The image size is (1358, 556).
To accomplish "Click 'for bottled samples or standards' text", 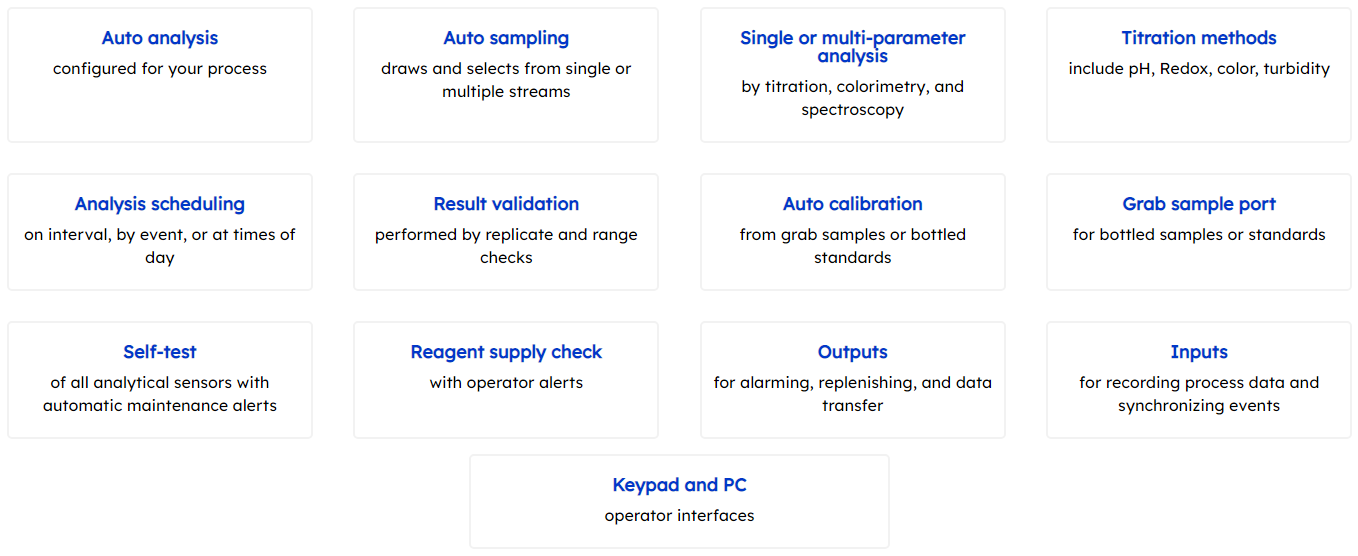I will [1199, 235].
